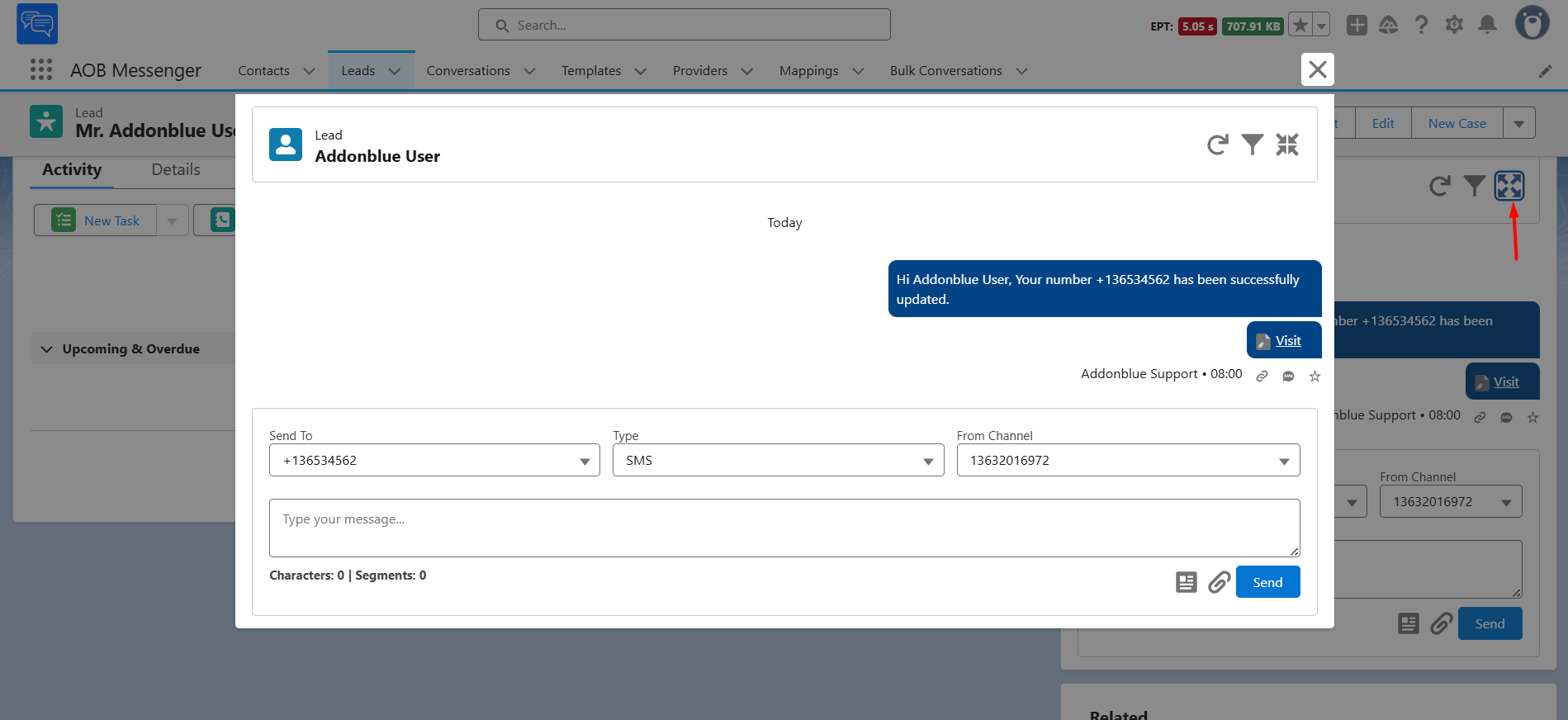Click the expand chat icon behind the modal
Image resolution: width=1568 pixels, height=720 pixels.
point(1509,186)
